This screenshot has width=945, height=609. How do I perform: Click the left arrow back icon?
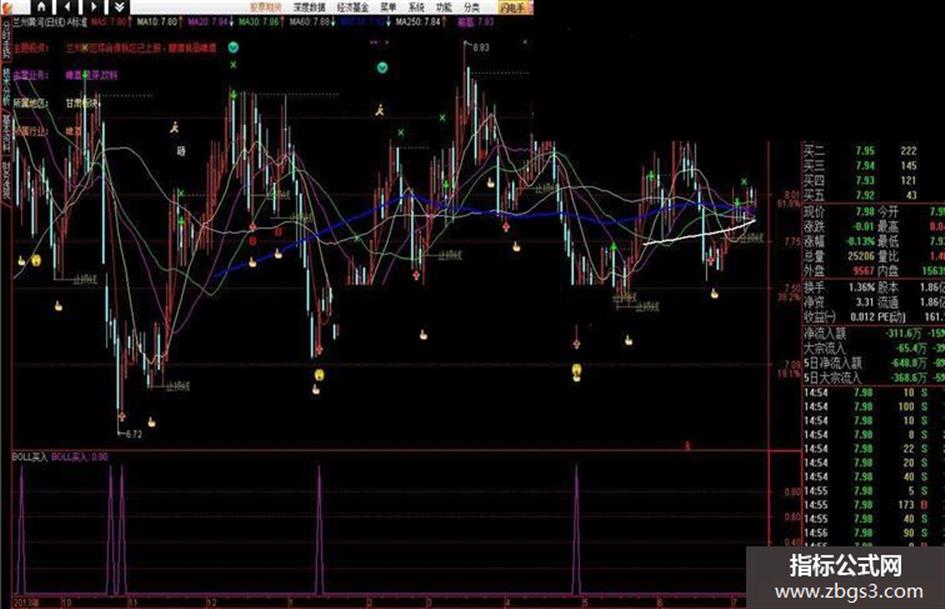click(67, 7)
